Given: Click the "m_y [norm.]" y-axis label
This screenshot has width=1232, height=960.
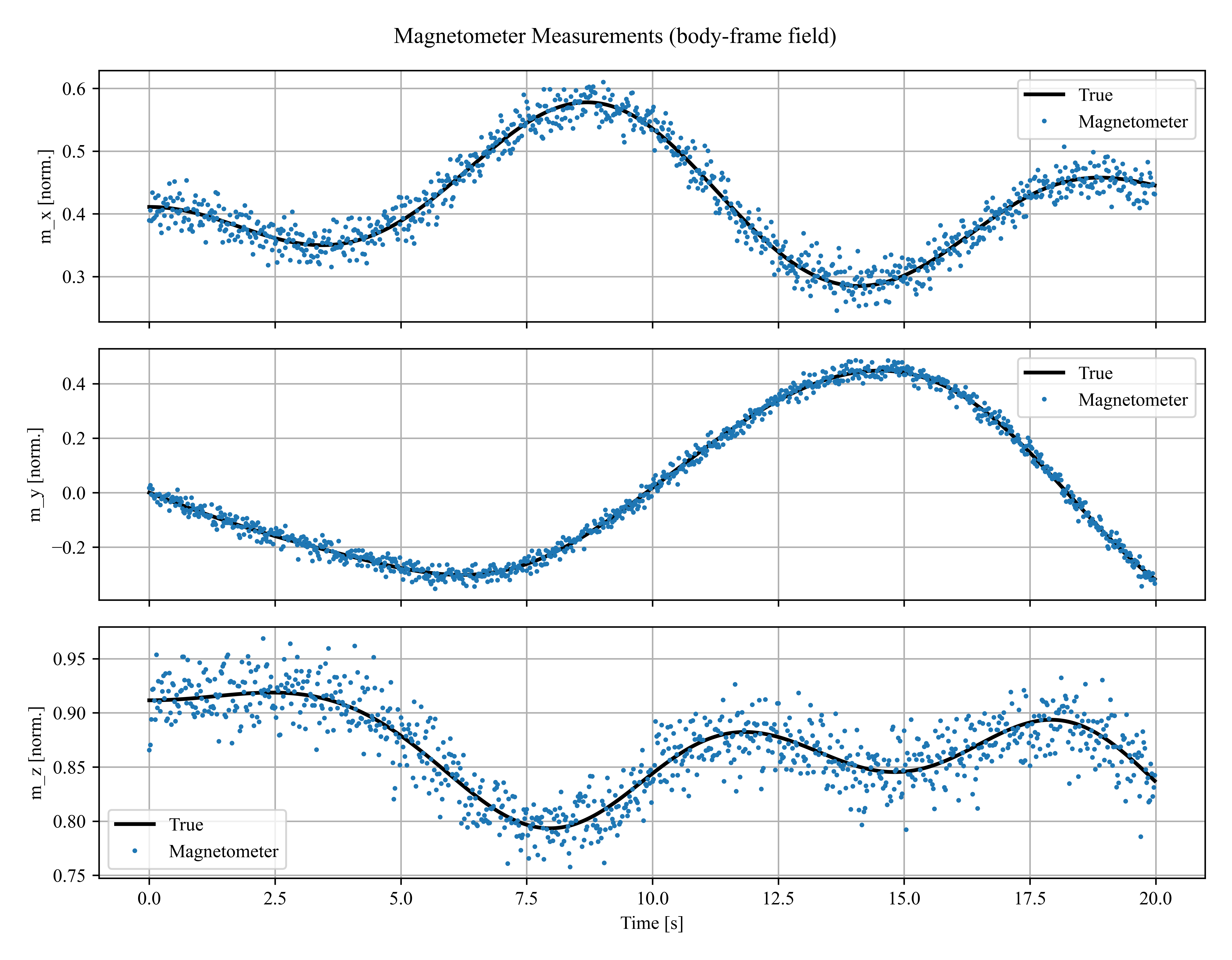Looking at the screenshot, I should 35,474.
